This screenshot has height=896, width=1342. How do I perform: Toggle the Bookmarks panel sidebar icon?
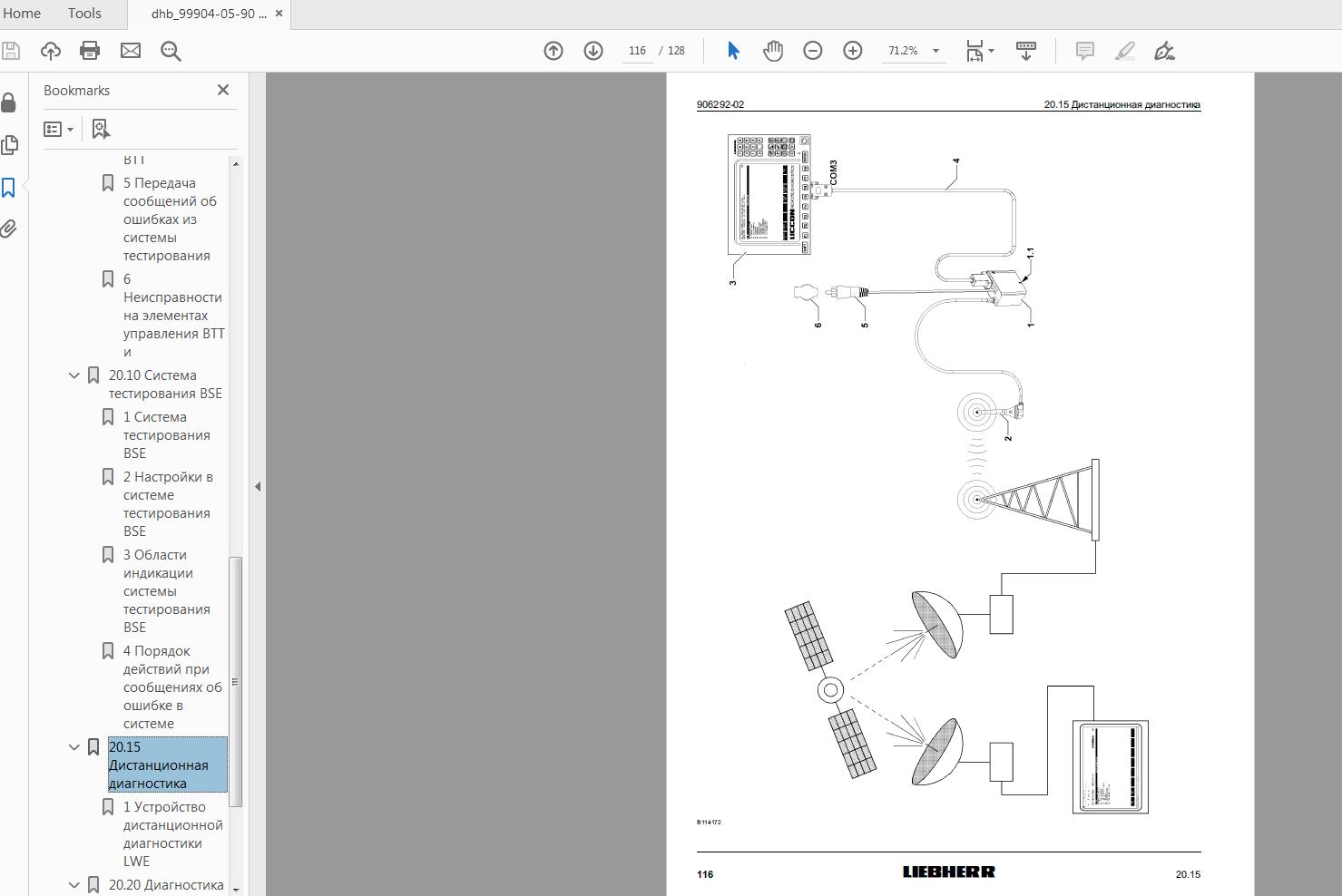tap(9, 188)
